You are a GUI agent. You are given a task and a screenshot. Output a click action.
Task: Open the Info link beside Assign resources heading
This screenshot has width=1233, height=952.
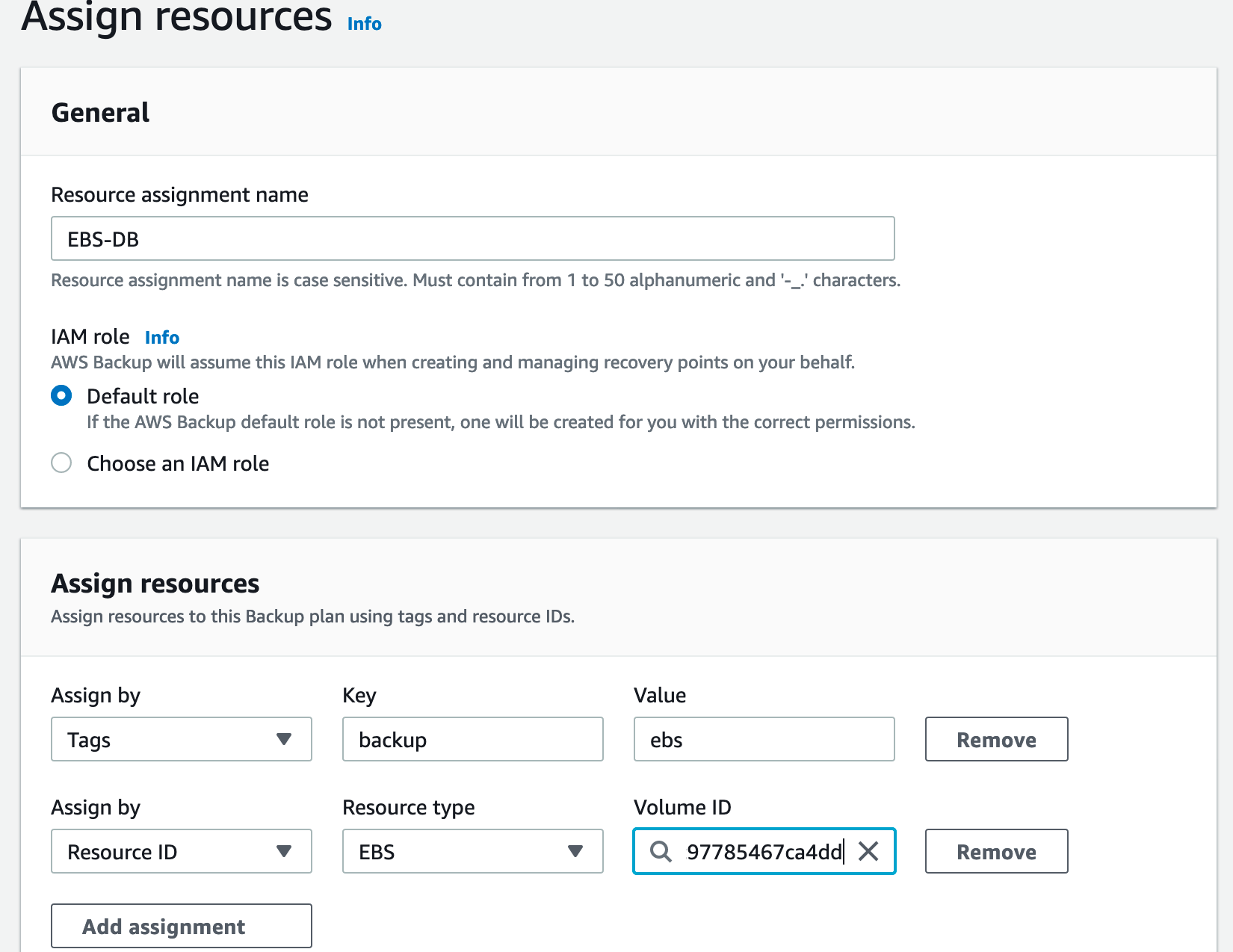click(363, 23)
